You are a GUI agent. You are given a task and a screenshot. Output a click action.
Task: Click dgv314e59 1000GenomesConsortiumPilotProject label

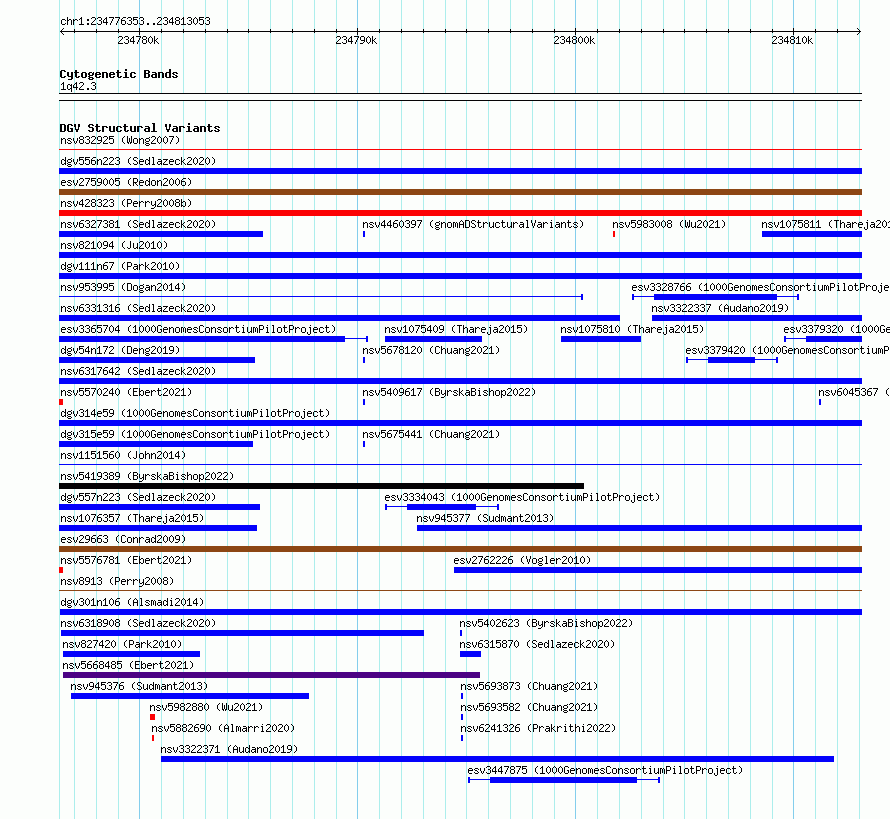(x=195, y=413)
